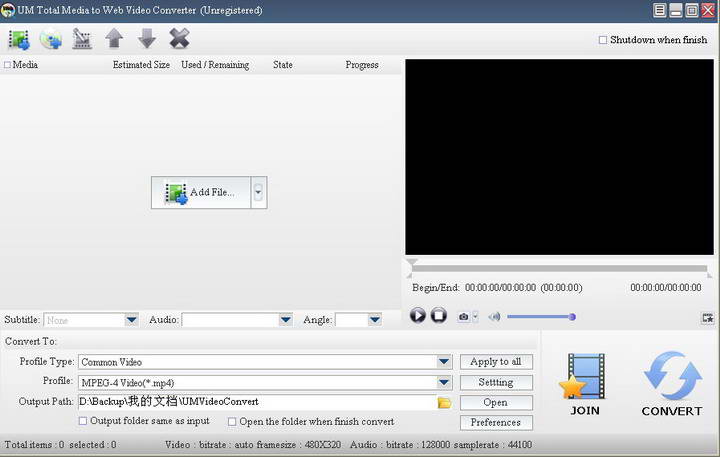Browse output path with folder icon
Image resolution: width=720 pixels, height=457 pixels.
click(444, 403)
